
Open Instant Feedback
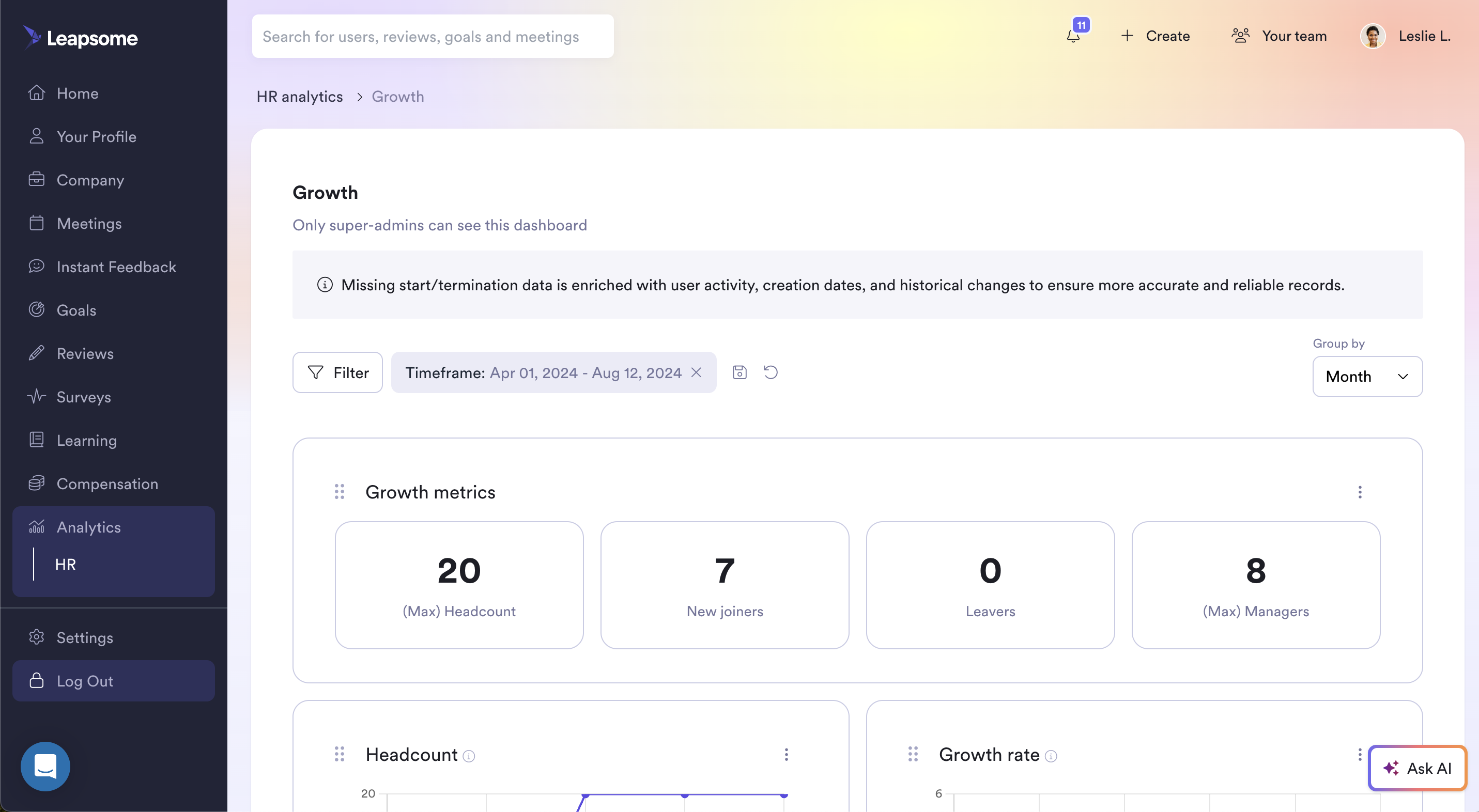(x=113, y=267)
